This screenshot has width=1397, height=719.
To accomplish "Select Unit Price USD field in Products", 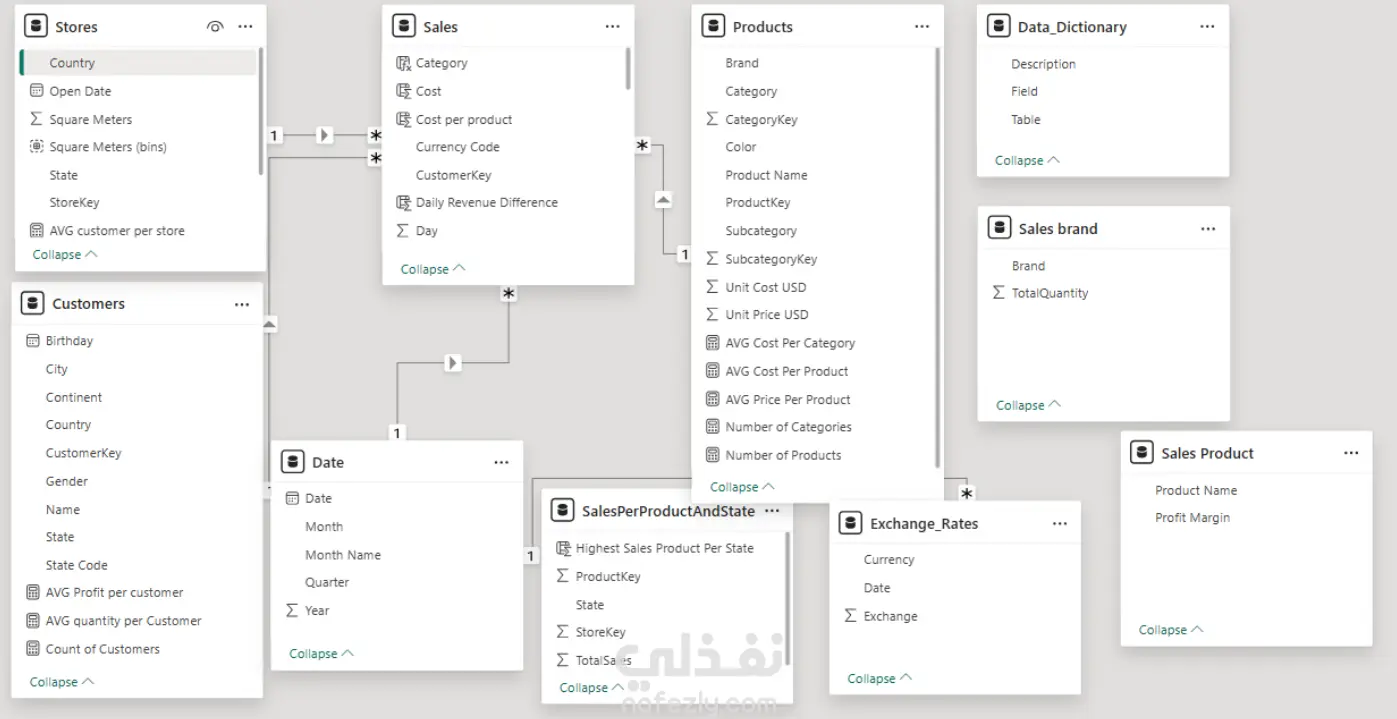I will [766, 315].
